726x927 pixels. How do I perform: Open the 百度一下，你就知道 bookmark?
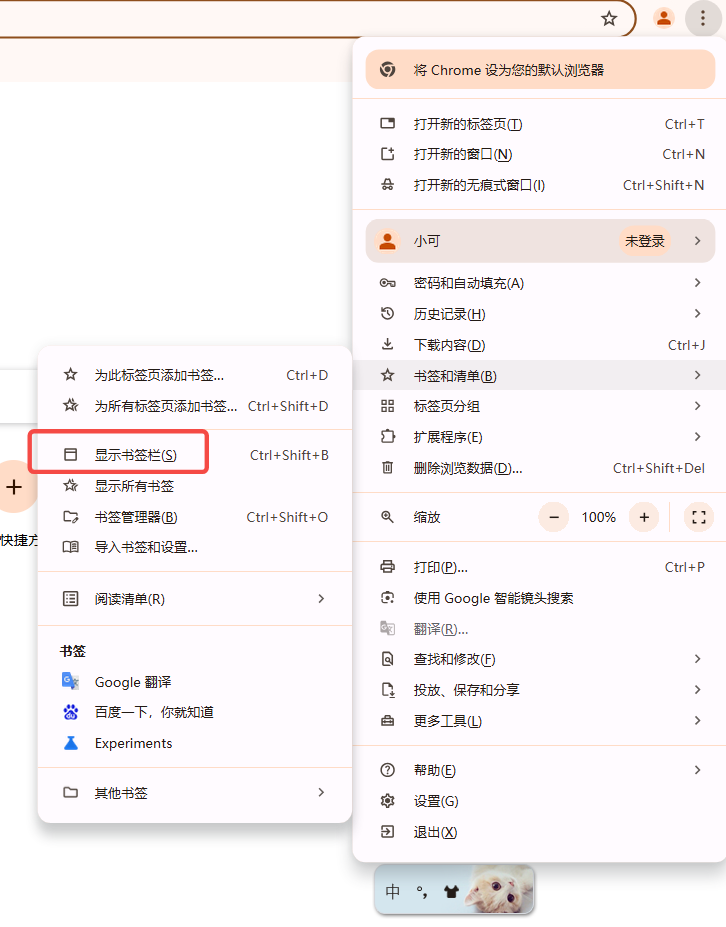195,712
